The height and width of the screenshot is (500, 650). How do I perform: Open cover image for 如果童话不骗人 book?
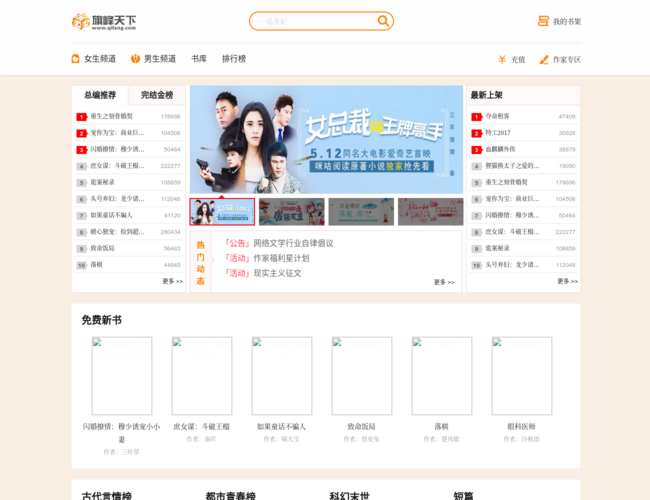point(282,376)
